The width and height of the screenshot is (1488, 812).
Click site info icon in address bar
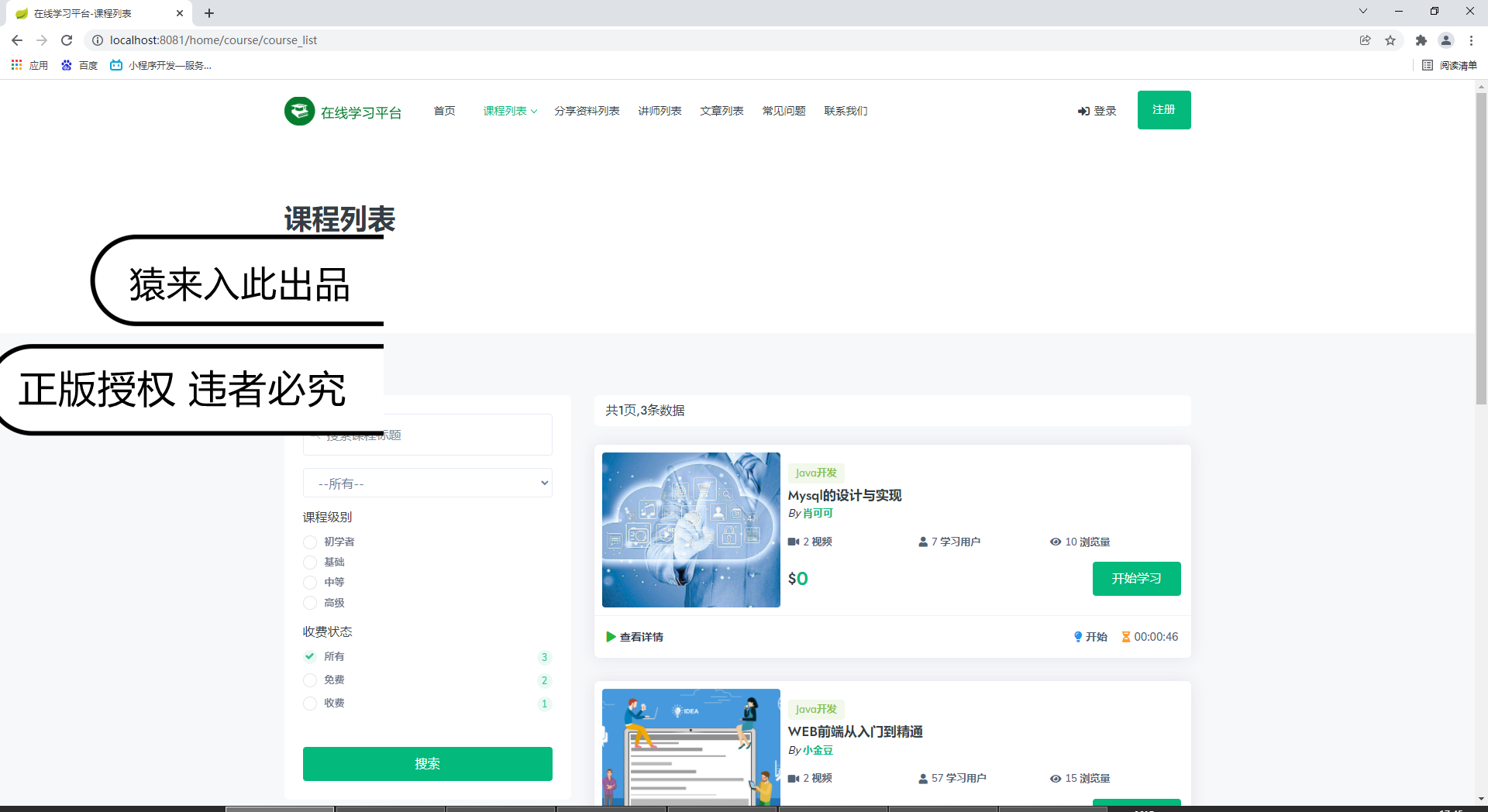pos(98,40)
